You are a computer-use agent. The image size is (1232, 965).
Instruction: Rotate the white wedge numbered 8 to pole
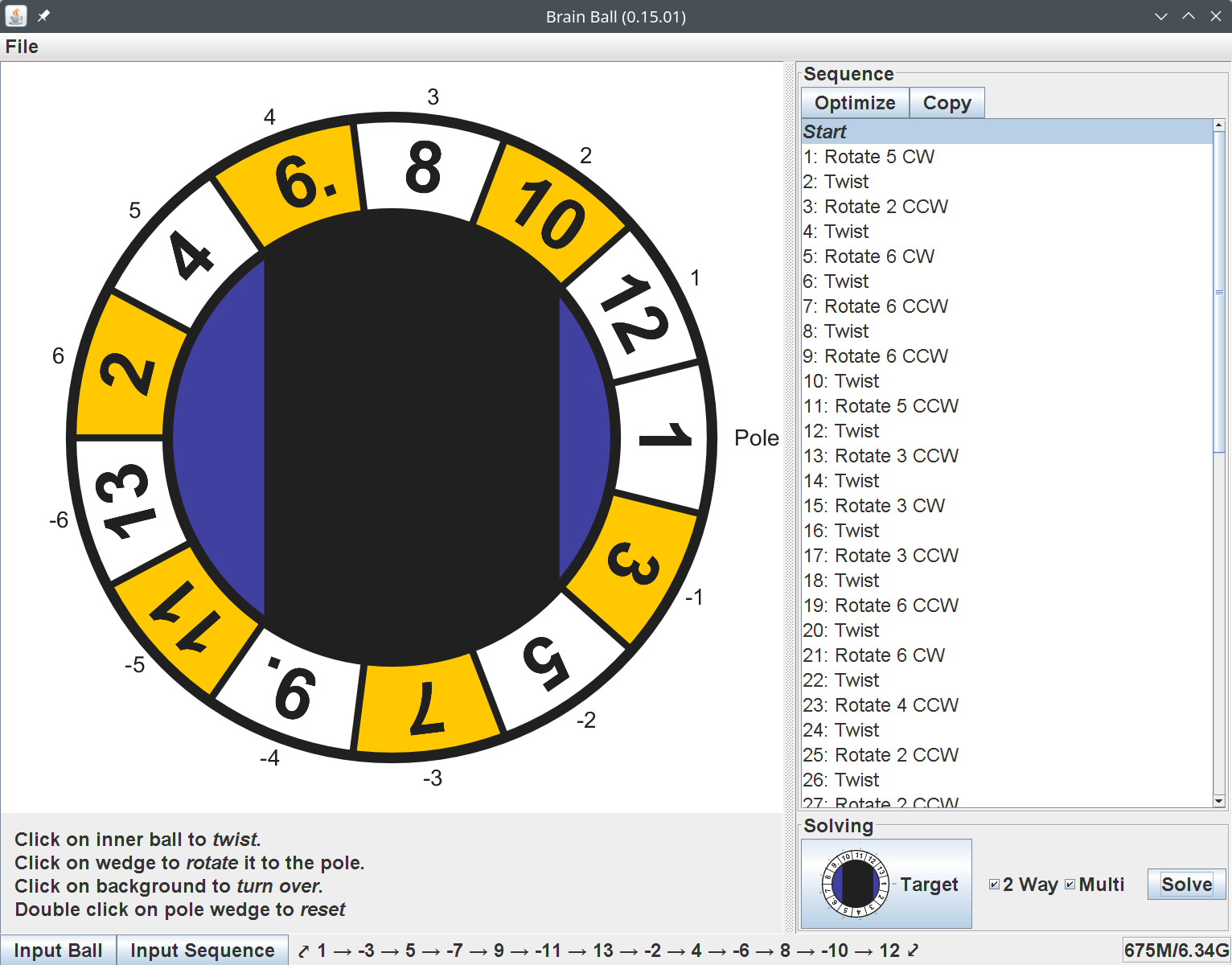tap(425, 167)
